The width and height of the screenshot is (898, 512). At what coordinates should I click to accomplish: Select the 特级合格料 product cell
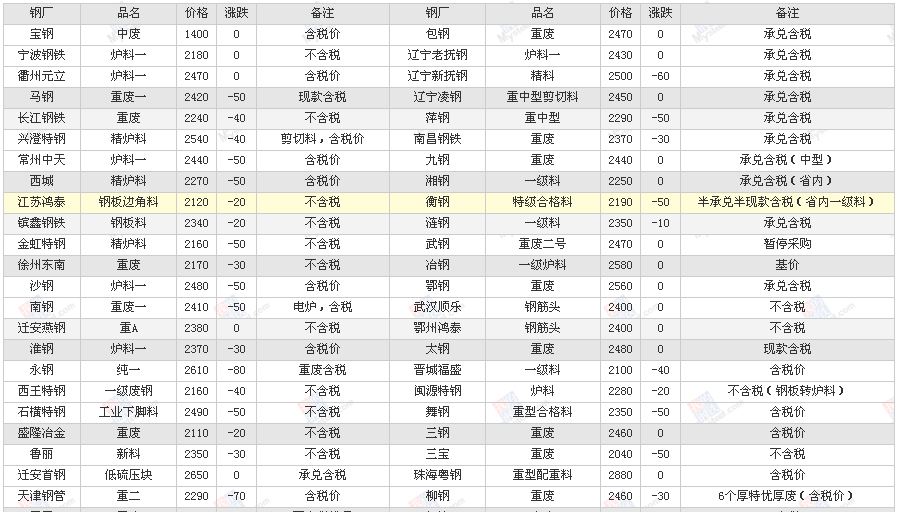pyautogui.click(x=542, y=202)
